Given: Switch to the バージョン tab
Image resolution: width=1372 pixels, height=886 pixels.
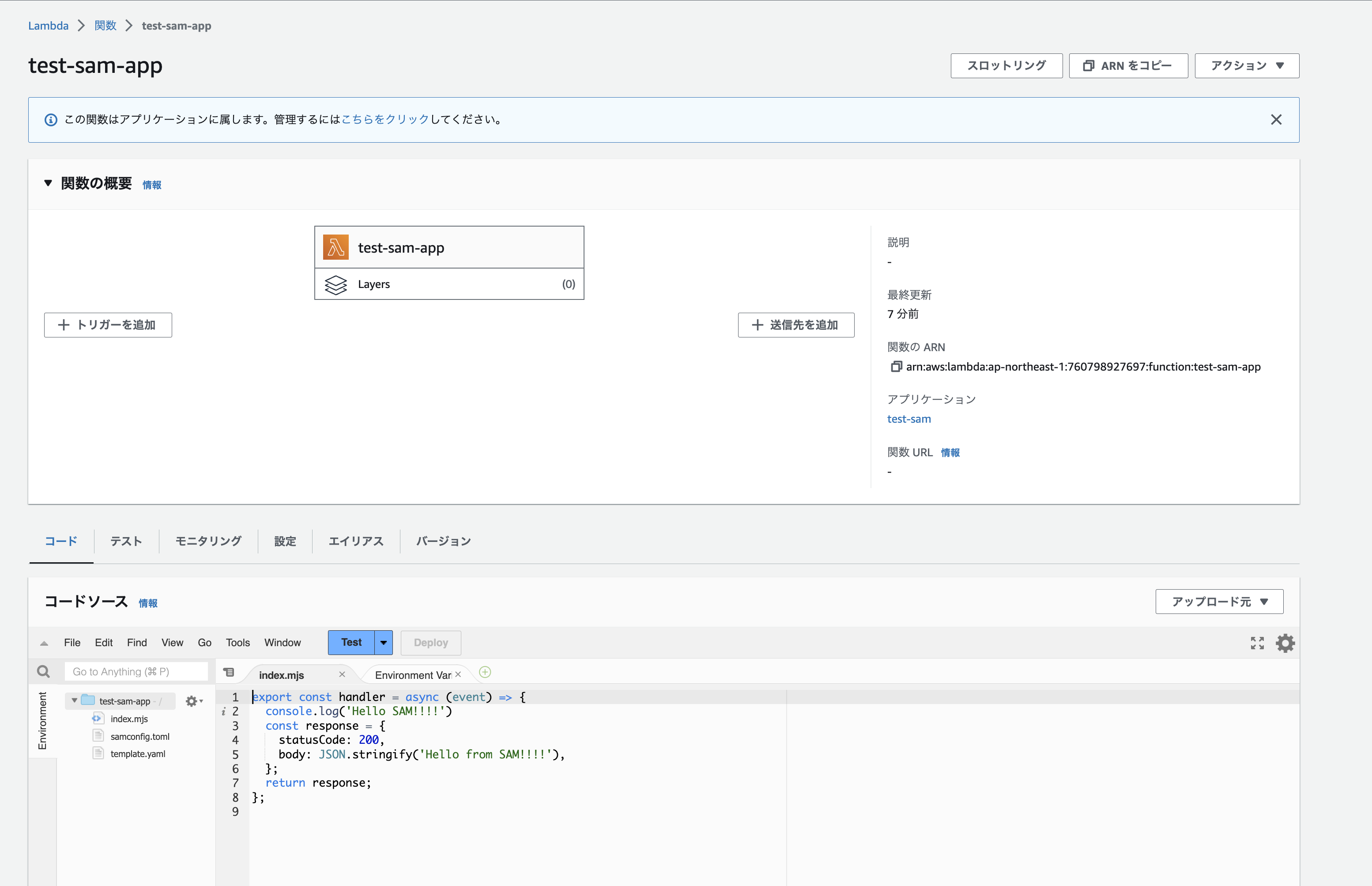Looking at the screenshot, I should pos(443,541).
